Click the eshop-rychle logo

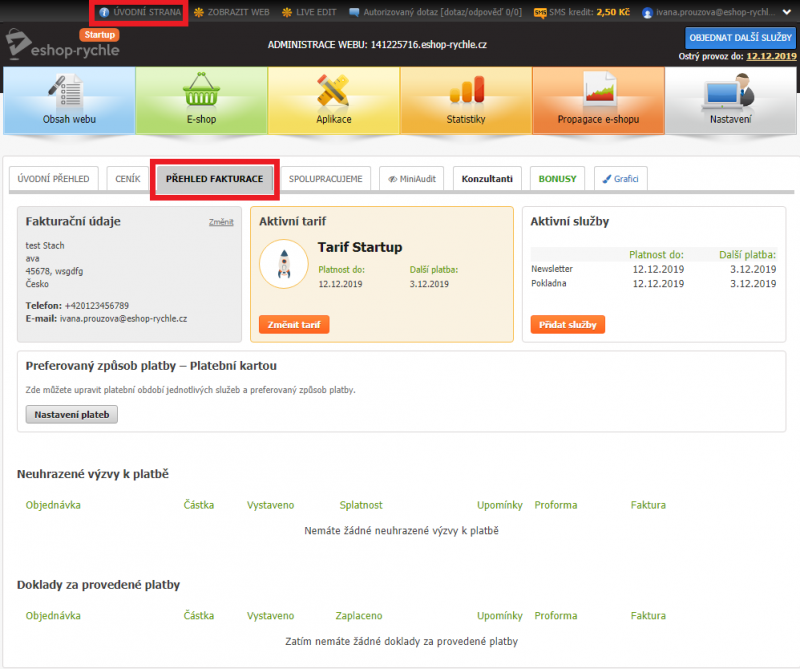coord(62,45)
